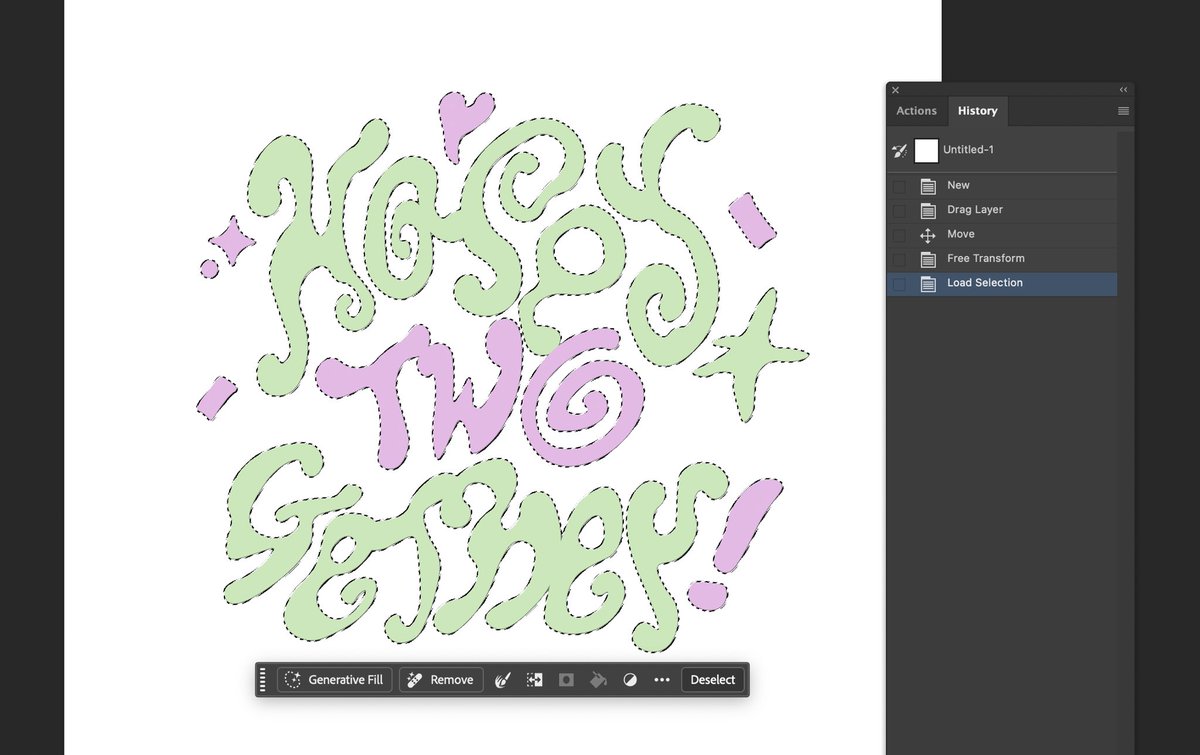Viewport: 1200px width, 755px height.
Task: Switch to the History tab
Action: tap(977, 111)
